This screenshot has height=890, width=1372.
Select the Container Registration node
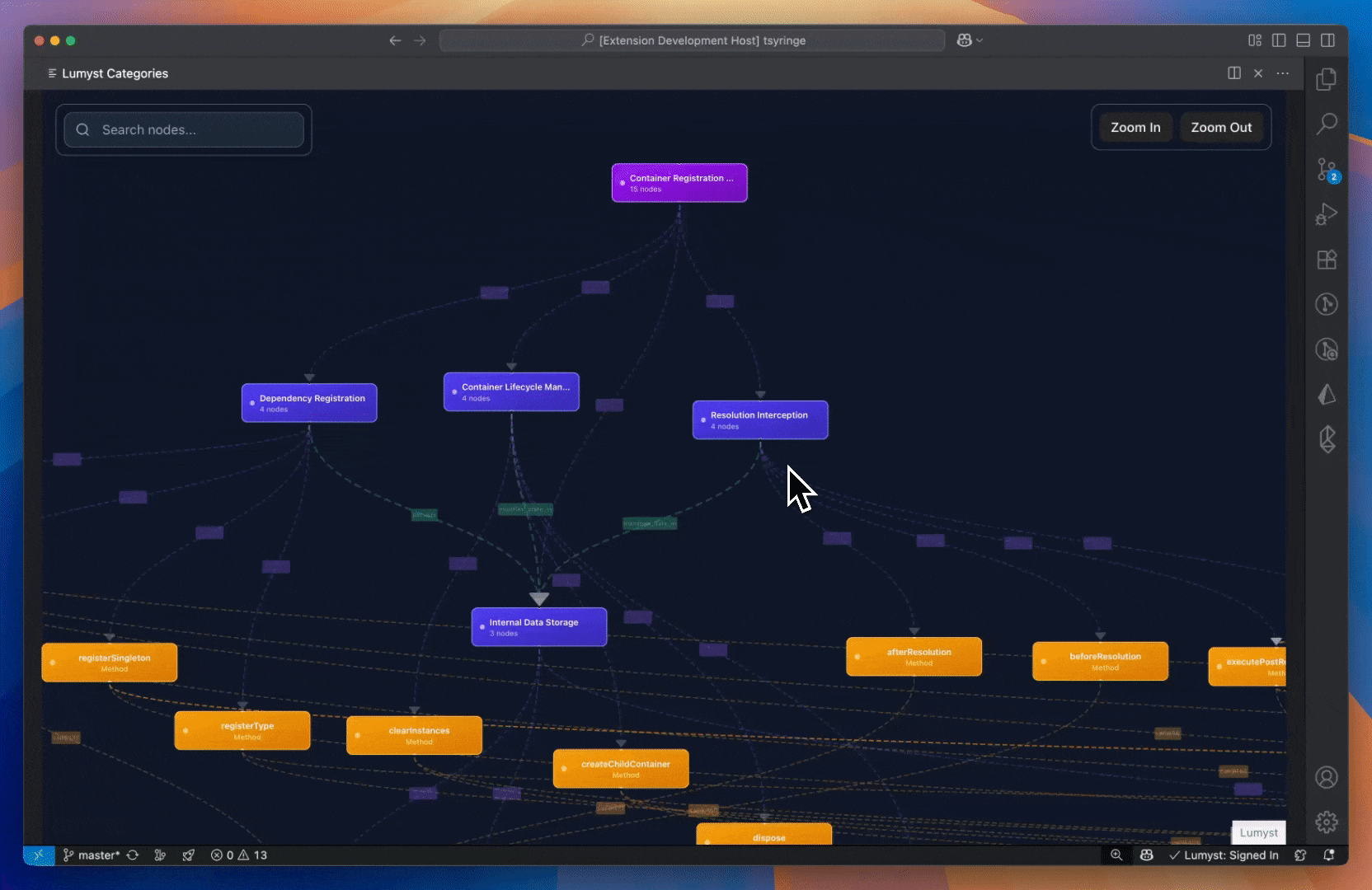pos(679,183)
